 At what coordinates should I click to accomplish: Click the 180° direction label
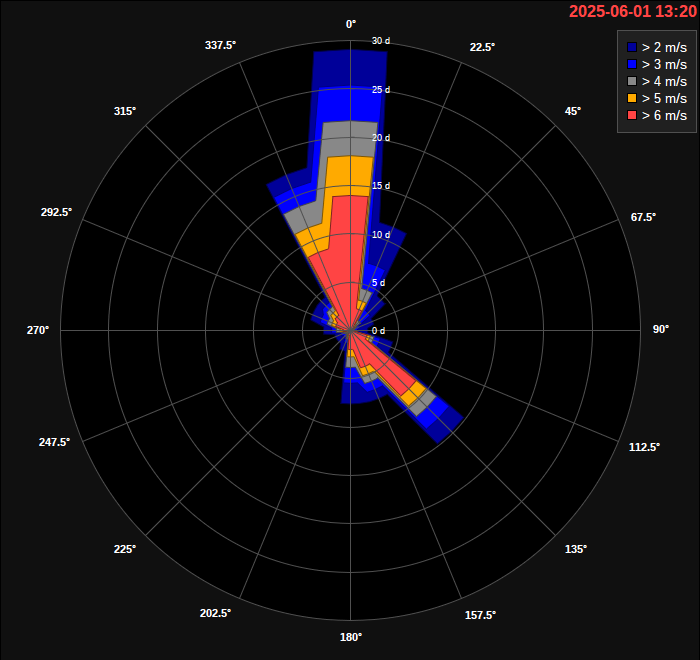pos(351,637)
